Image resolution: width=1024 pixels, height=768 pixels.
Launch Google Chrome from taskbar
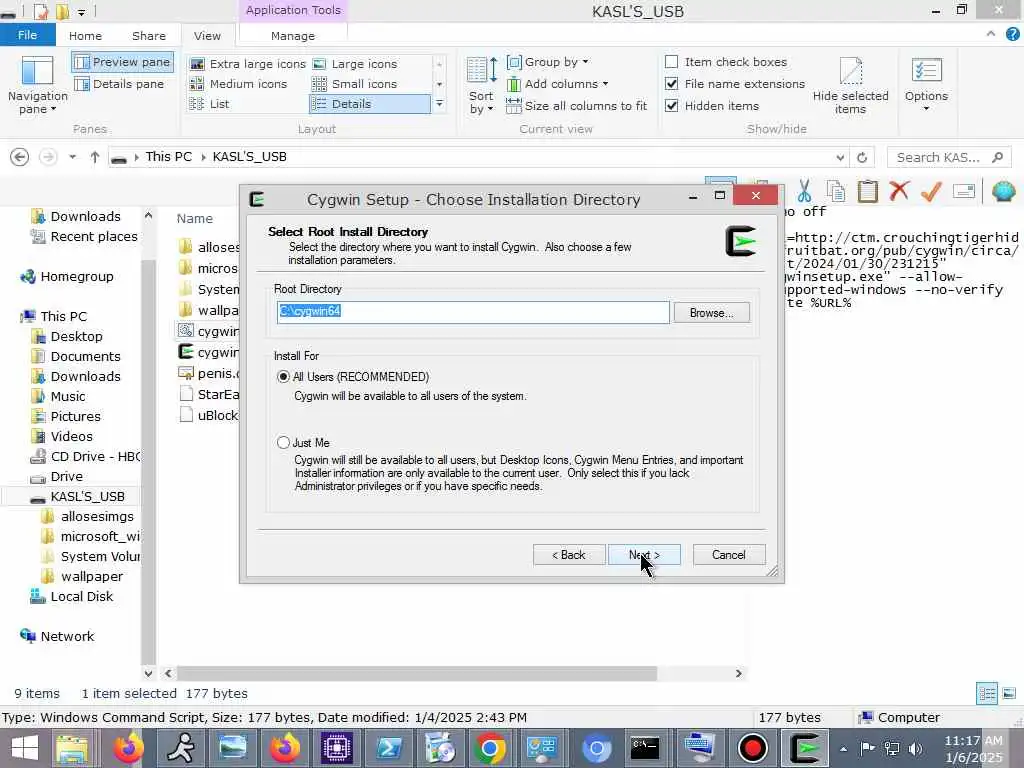coord(490,748)
